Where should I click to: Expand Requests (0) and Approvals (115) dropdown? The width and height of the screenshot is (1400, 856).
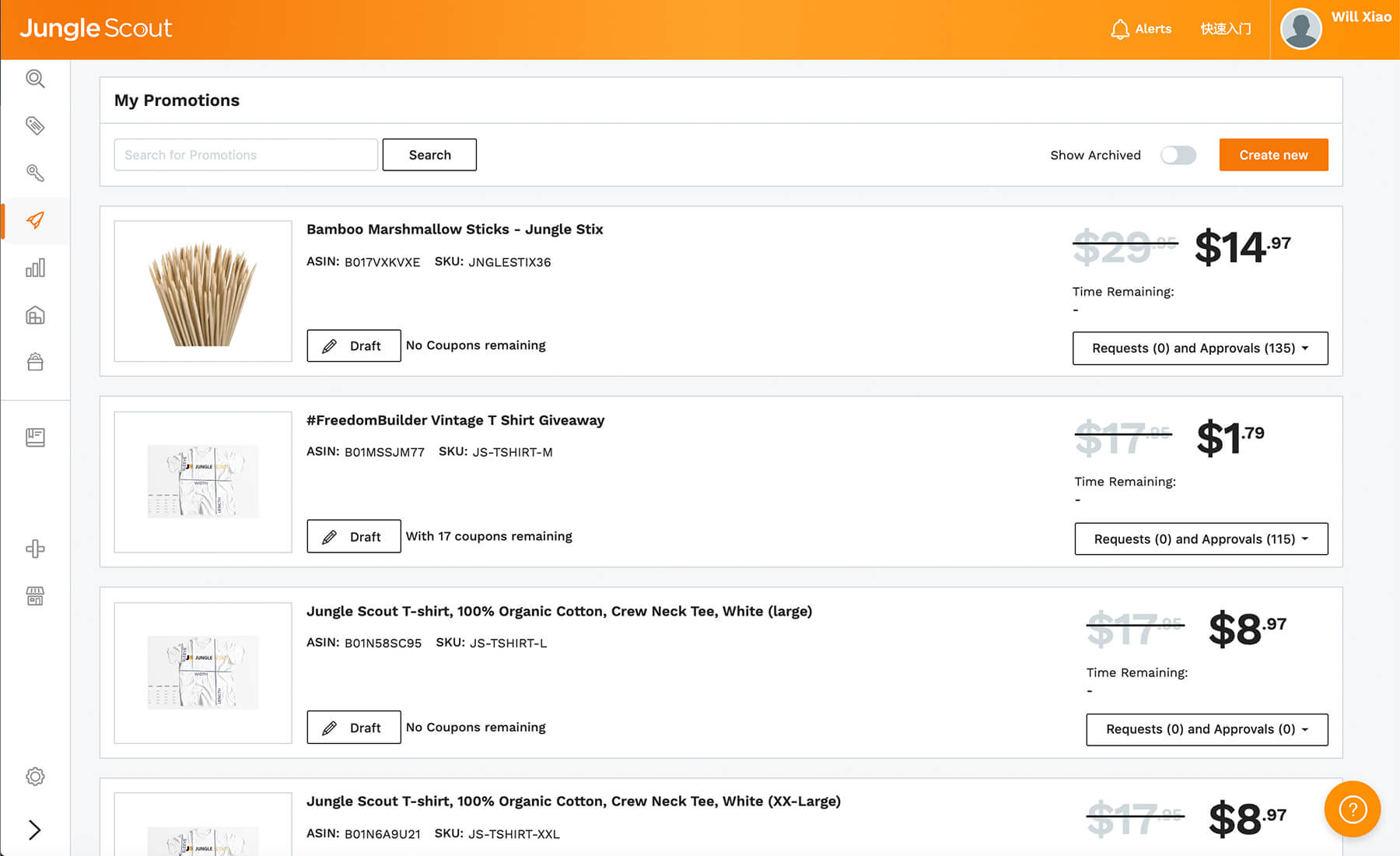(1201, 539)
